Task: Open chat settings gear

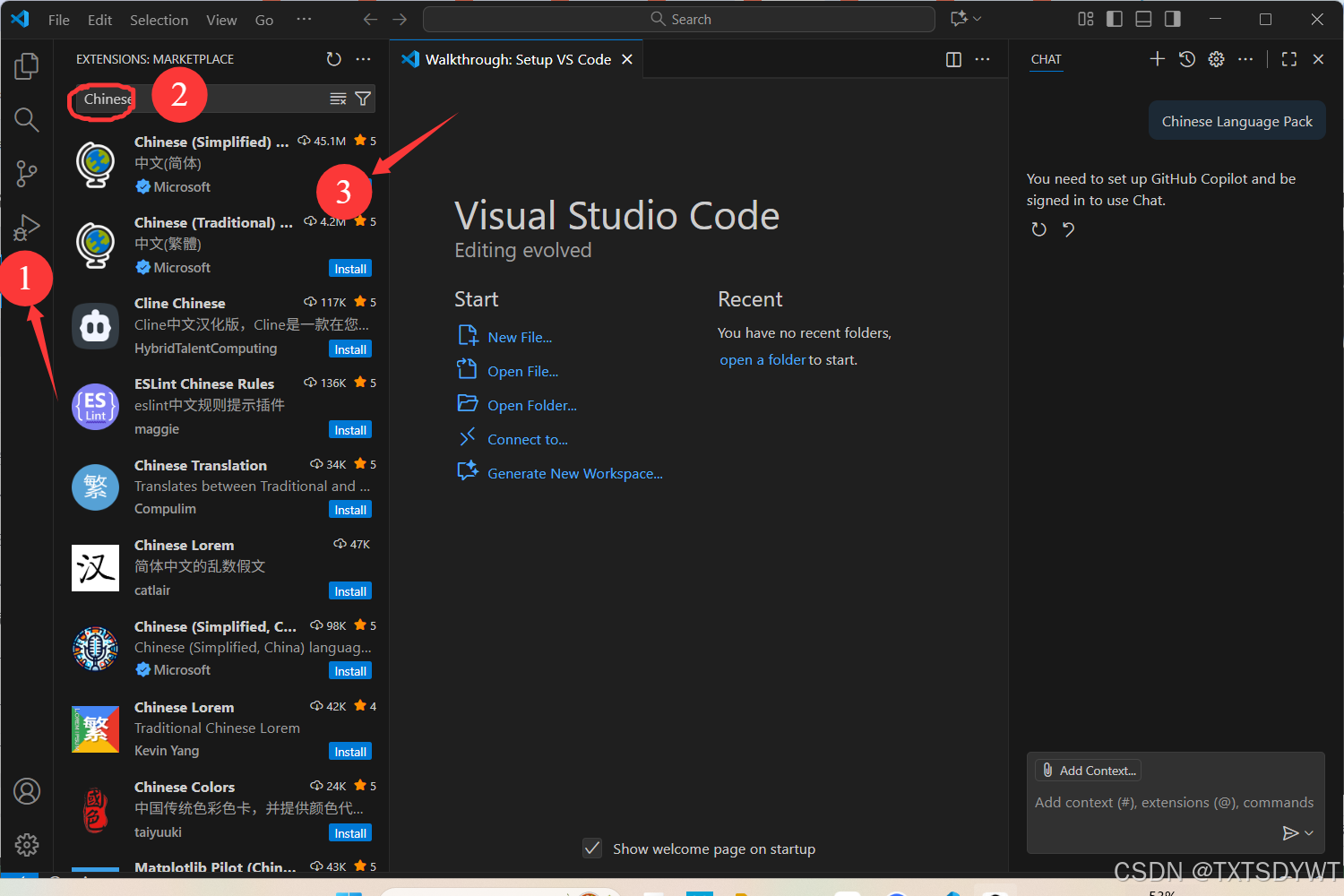Action: 1216,59
